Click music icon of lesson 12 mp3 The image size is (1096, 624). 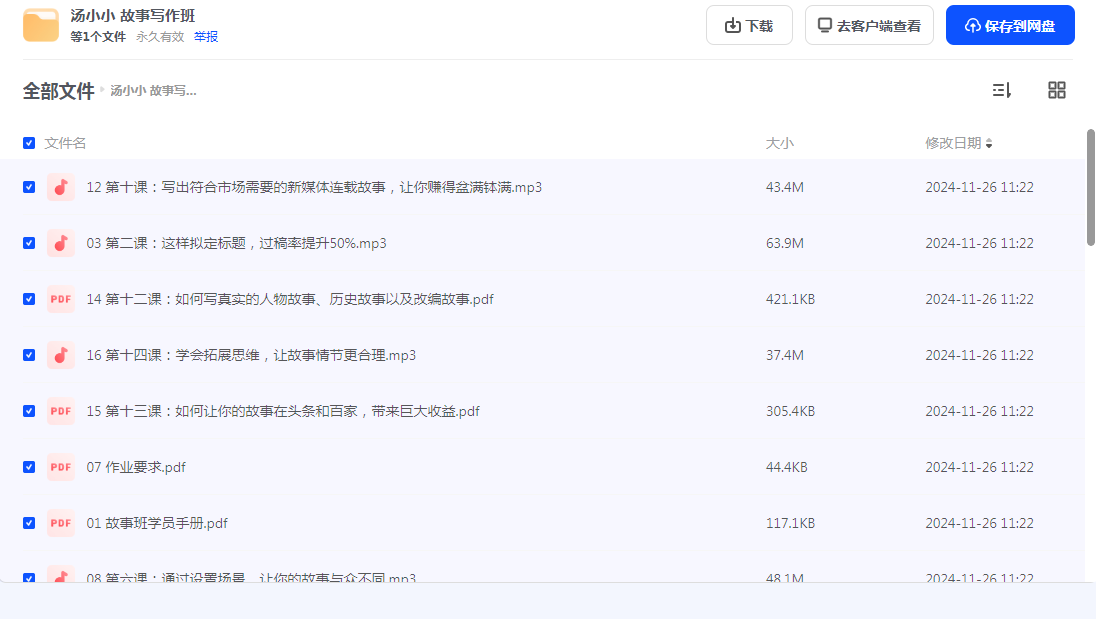[x=61, y=187]
